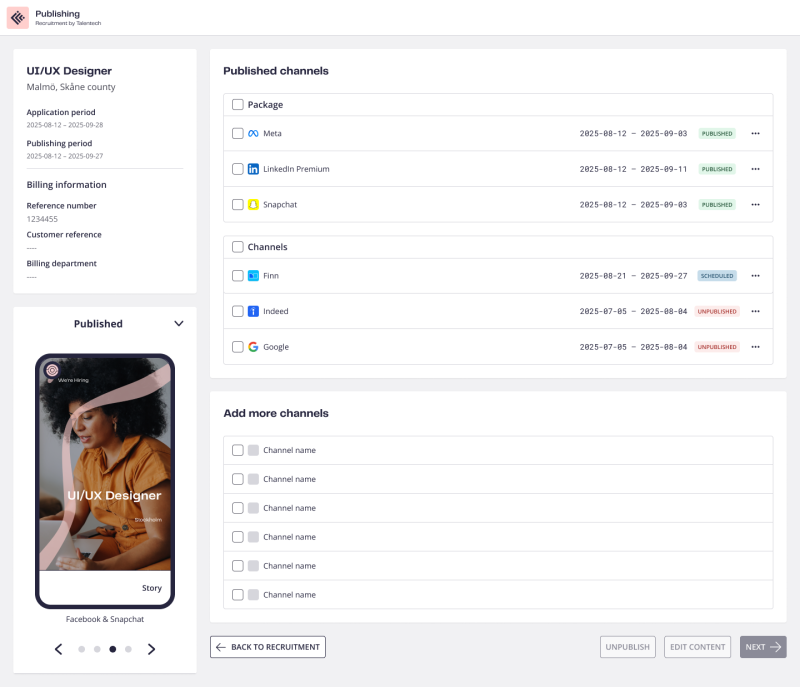Expand the Published preview dropdown chevron
800x687 pixels.
179,324
